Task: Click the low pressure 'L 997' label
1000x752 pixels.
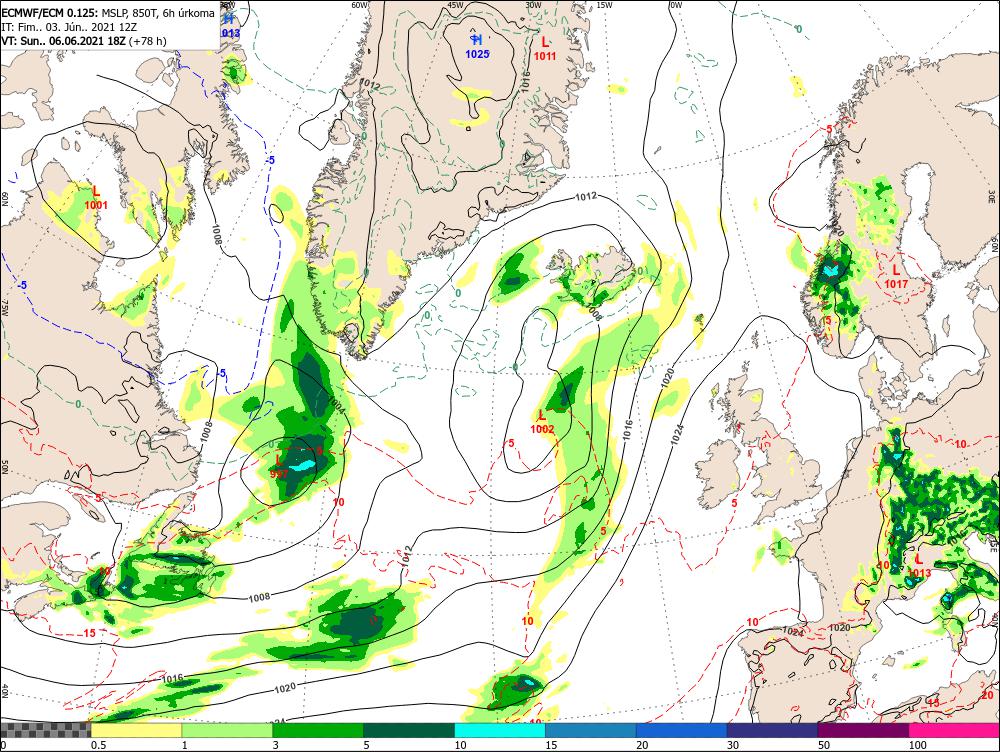Action: pyautogui.click(x=279, y=466)
